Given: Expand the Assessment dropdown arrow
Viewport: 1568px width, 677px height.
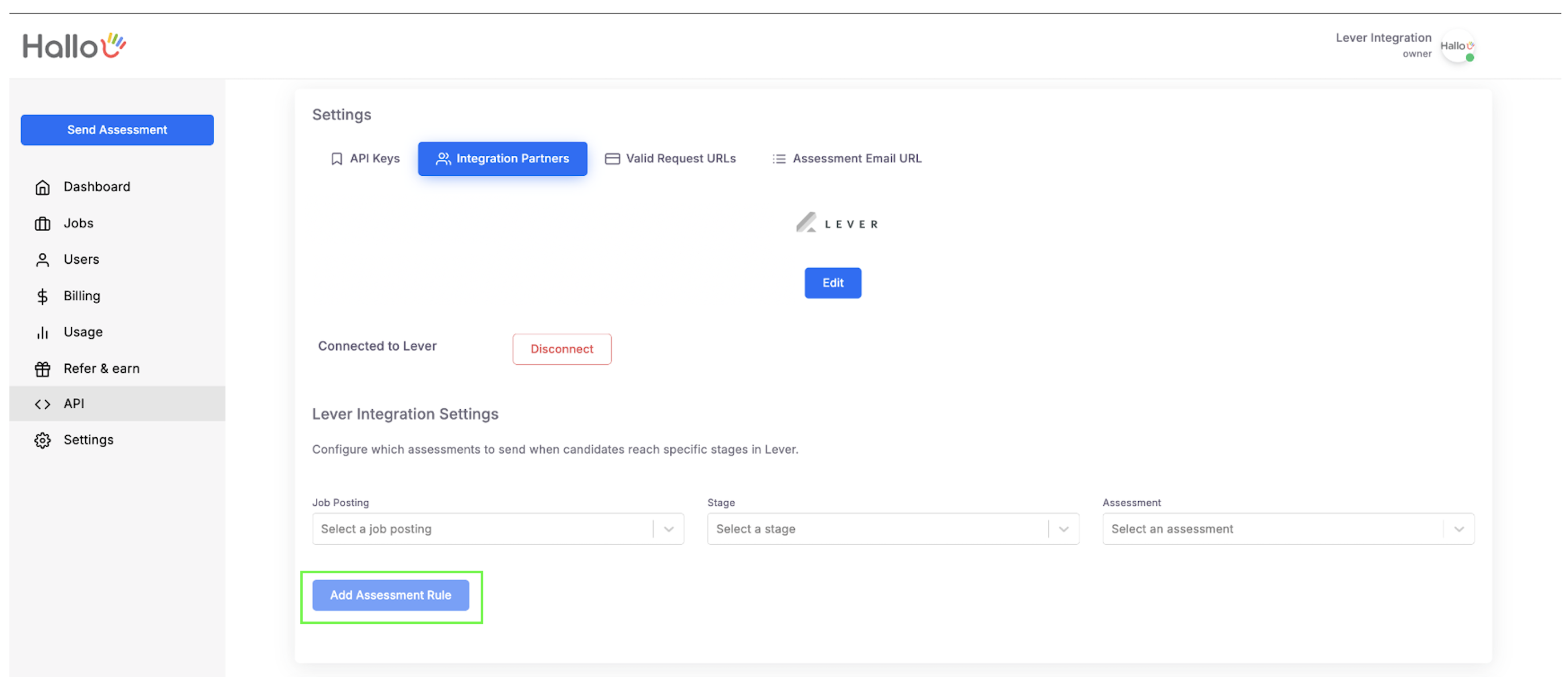Looking at the screenshot, I should [1458, 529].
